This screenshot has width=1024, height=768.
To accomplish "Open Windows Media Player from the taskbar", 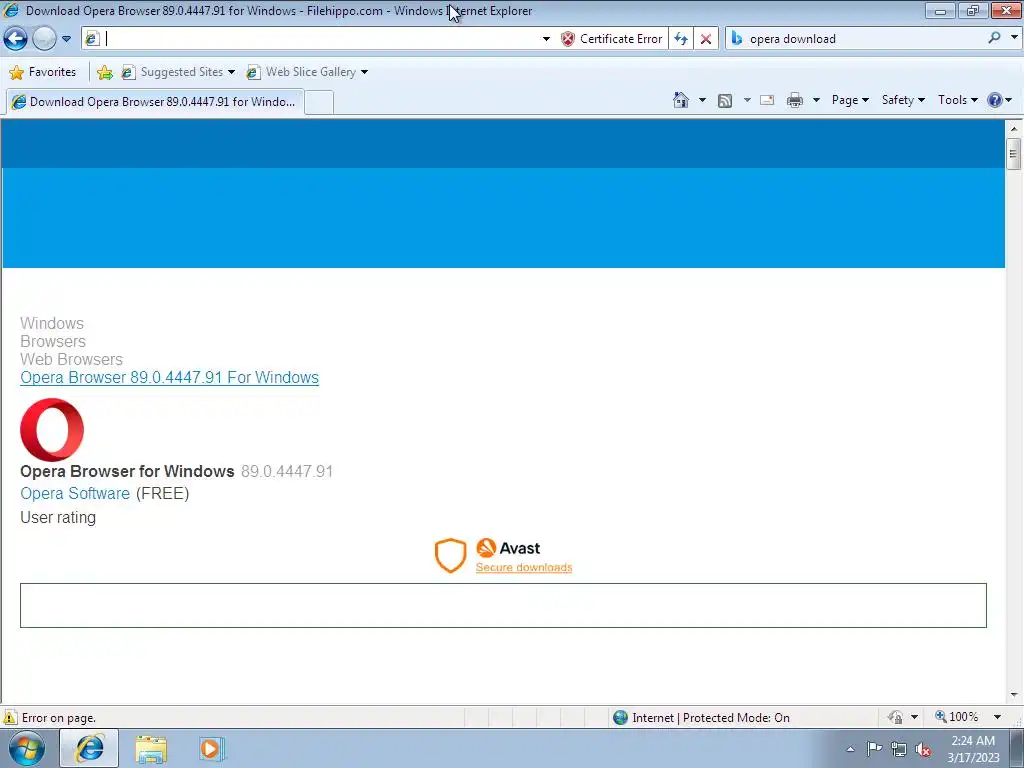I will pyautogui.click(x=211, y=749).
